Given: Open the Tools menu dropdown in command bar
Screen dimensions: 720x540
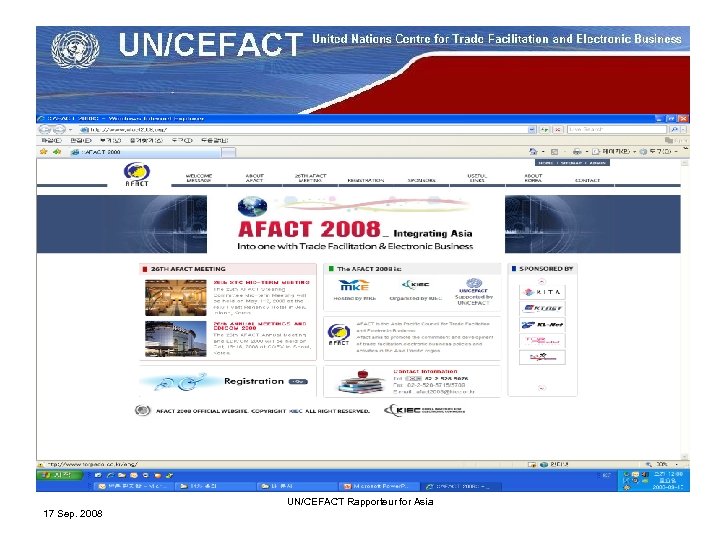Looking at the screenshot, I should tap(659, 152).
